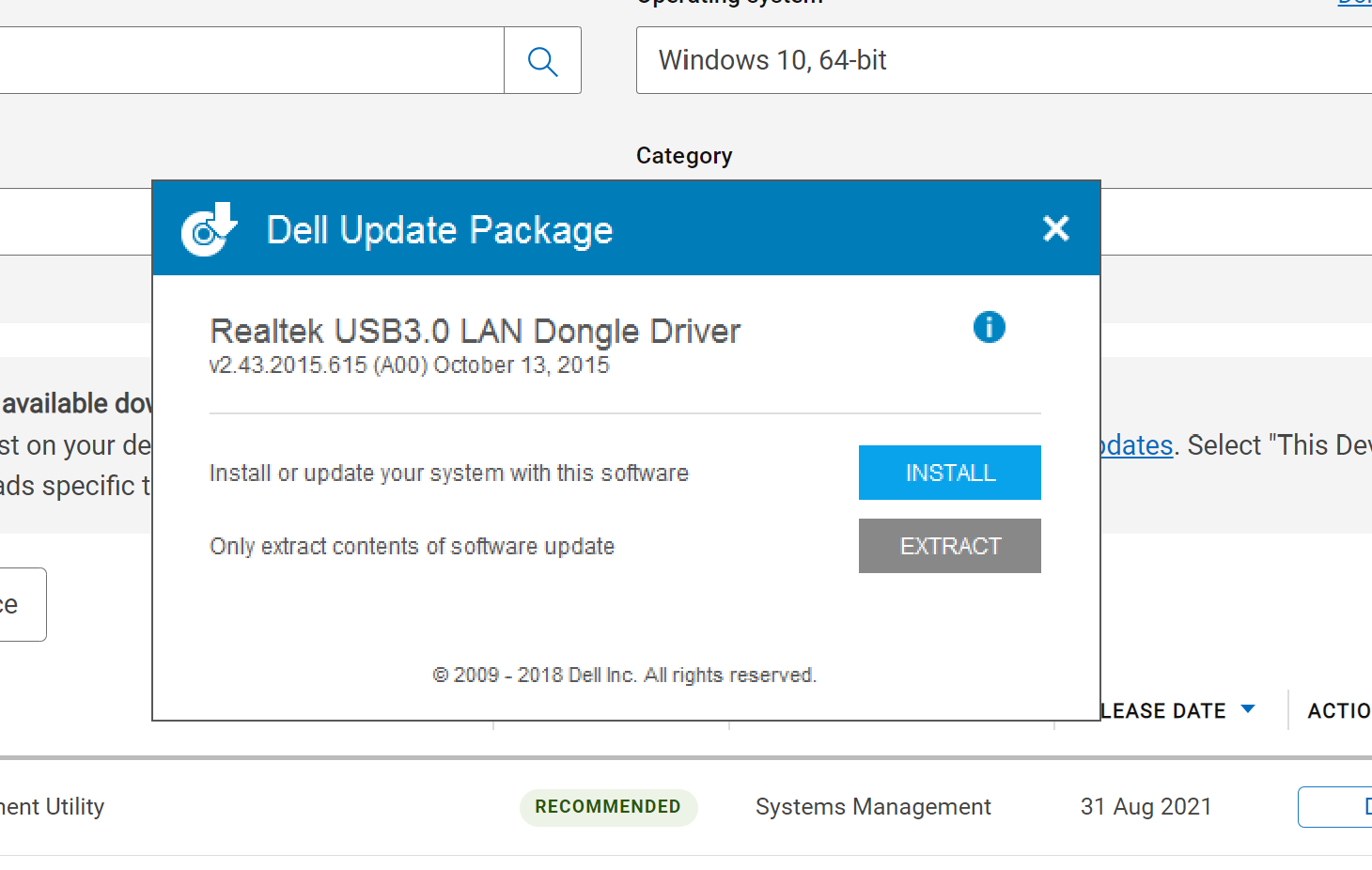Screen dimensions: 1372x870
Task: Click the Dell Inc. copyright notice
Action: tap(625, 675)
